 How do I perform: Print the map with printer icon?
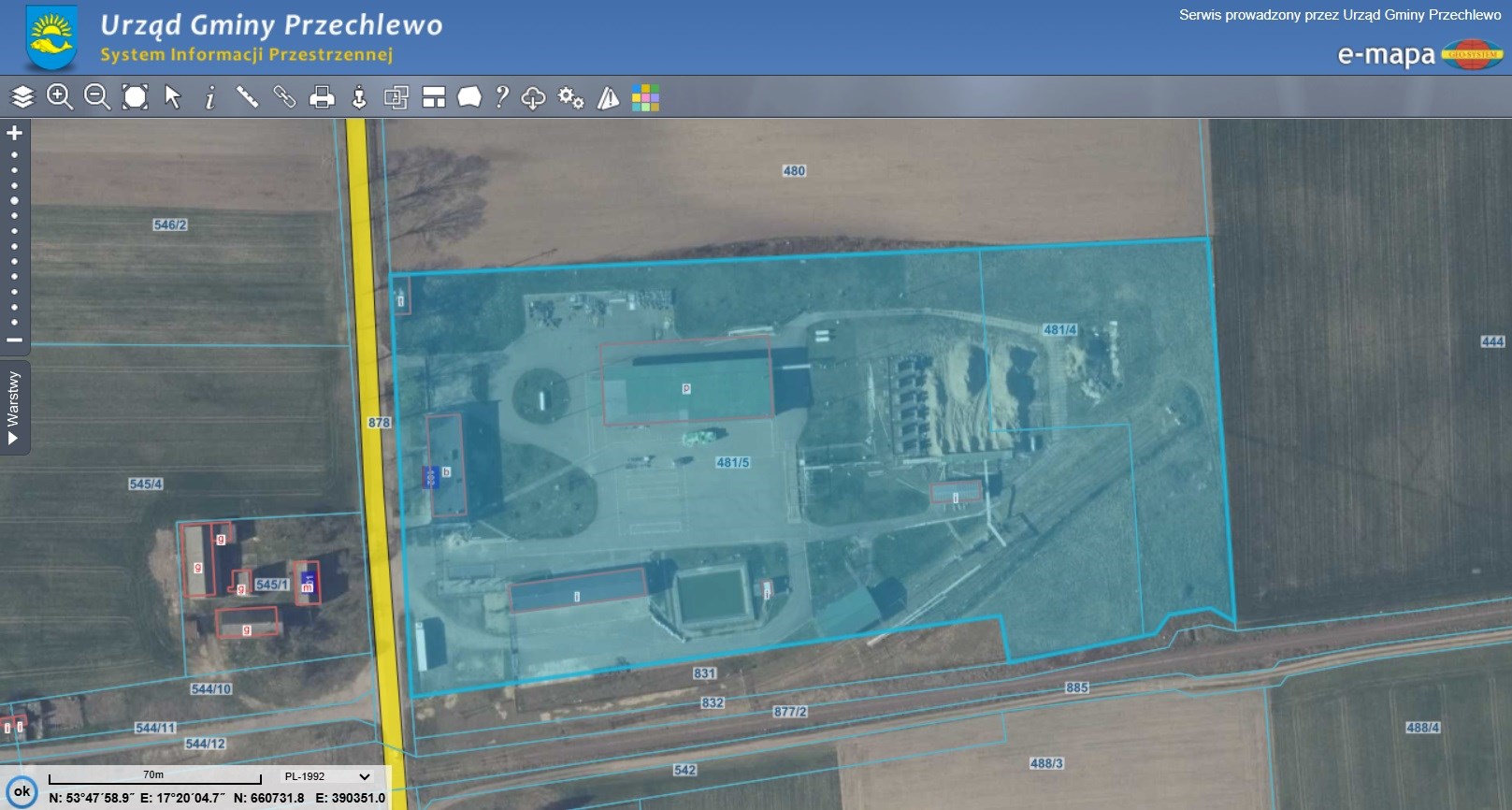(322, 97)
